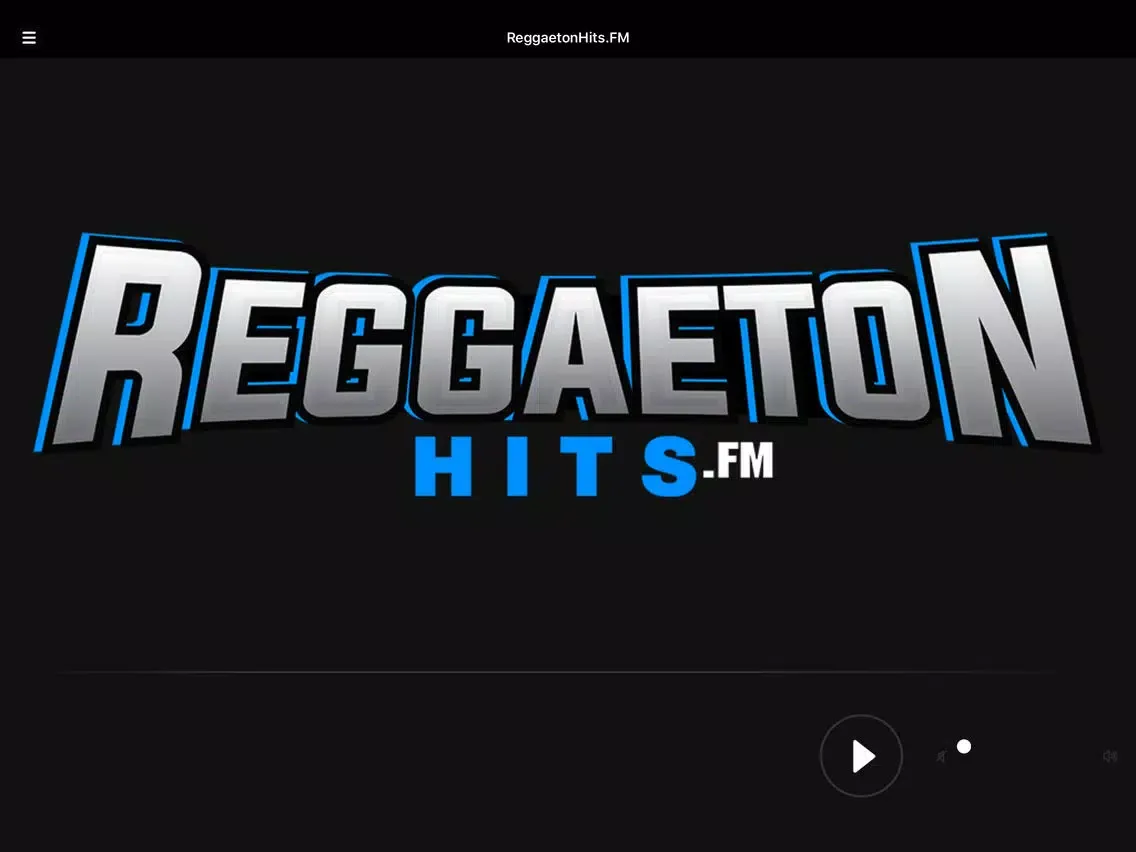The height and width of the screenshot is (852, 1136).
Task: Open the hamburger menu
Action: click(x=29, y=38)
